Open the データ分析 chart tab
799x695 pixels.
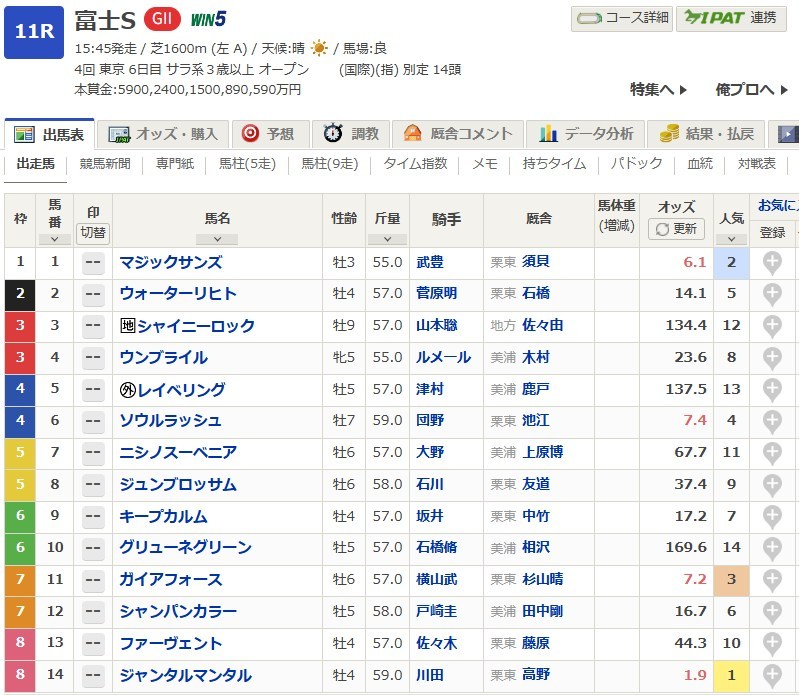[x=548, y=134]
